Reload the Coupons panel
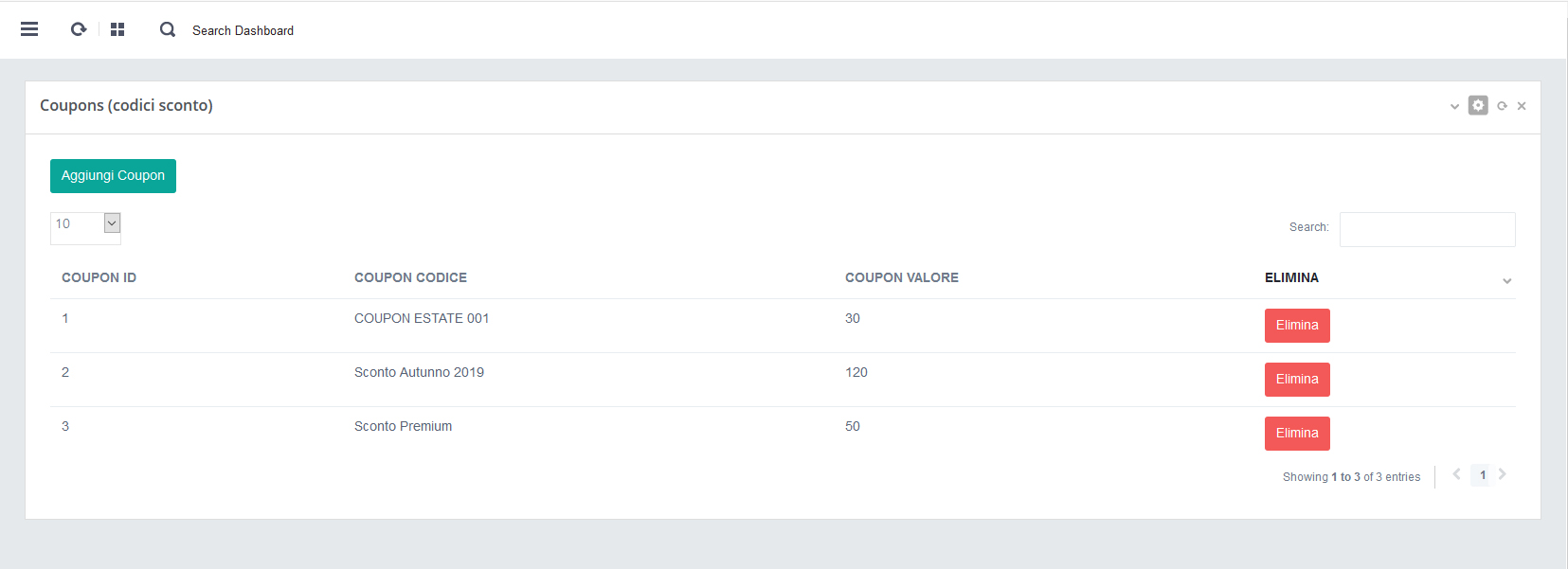 (x=1502, y=106)
